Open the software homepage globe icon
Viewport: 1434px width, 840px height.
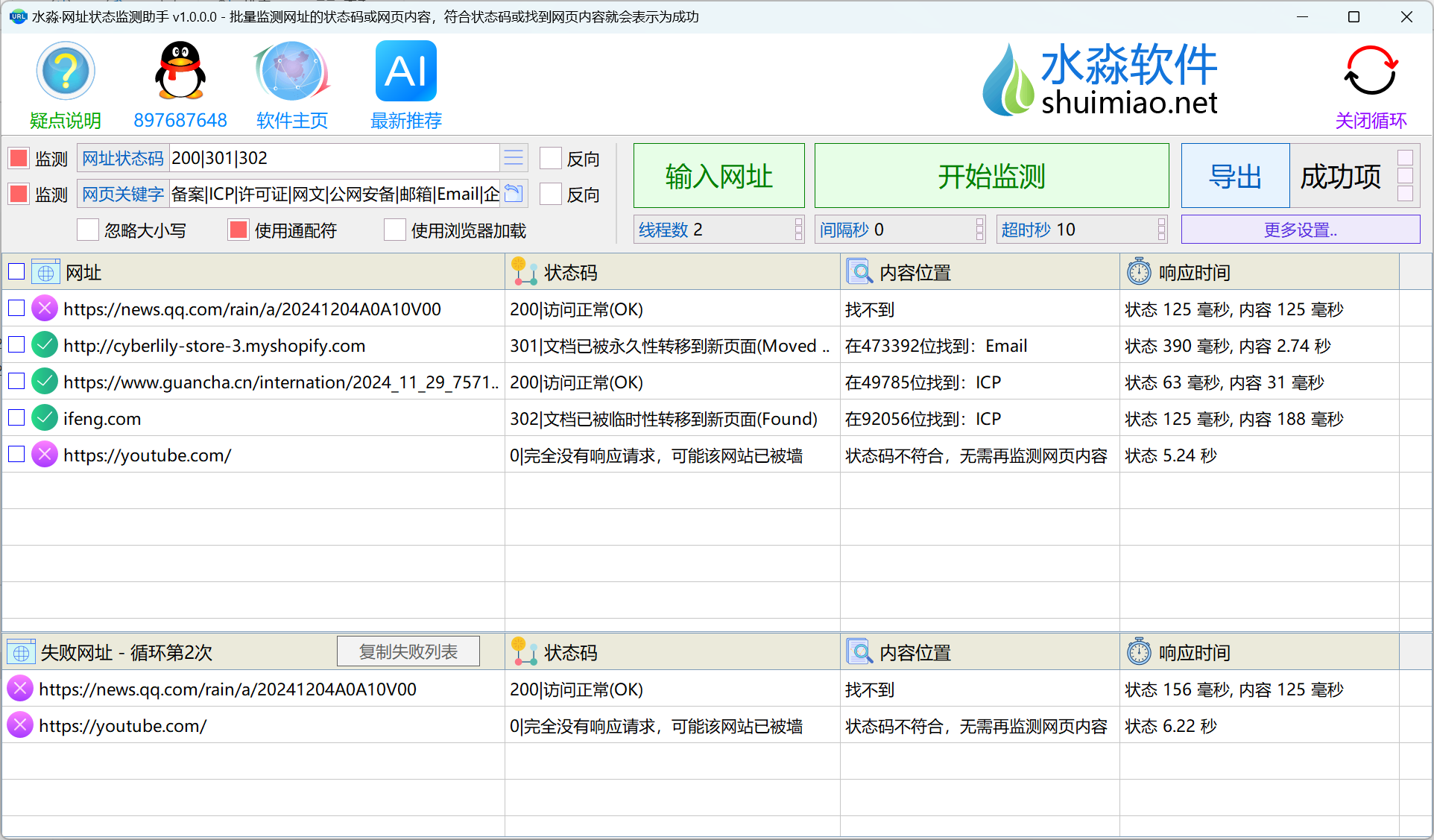coord(291,72)
